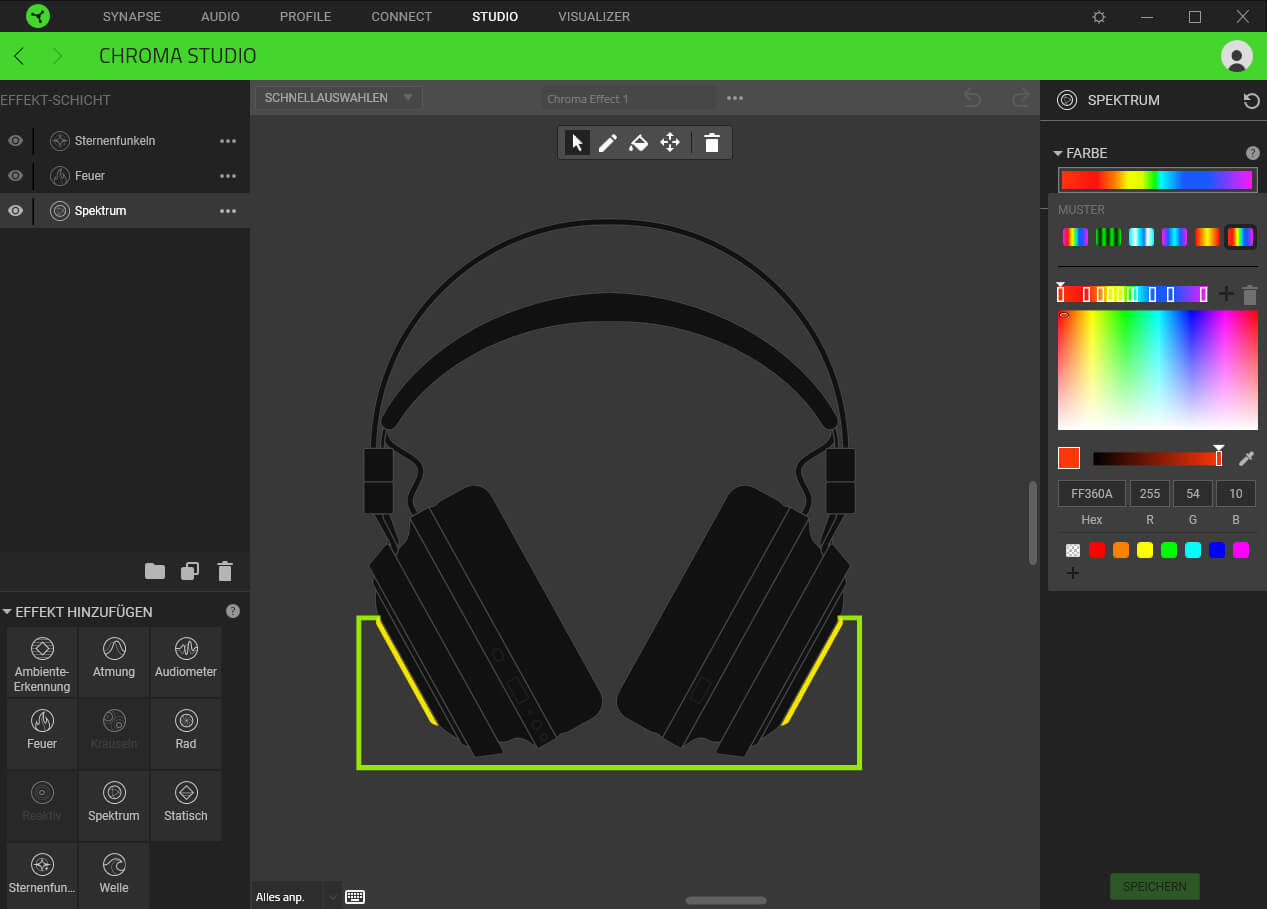Choose the yellow preset color swatch
The image size is (1267, 909).
(x=1144, y=550)
